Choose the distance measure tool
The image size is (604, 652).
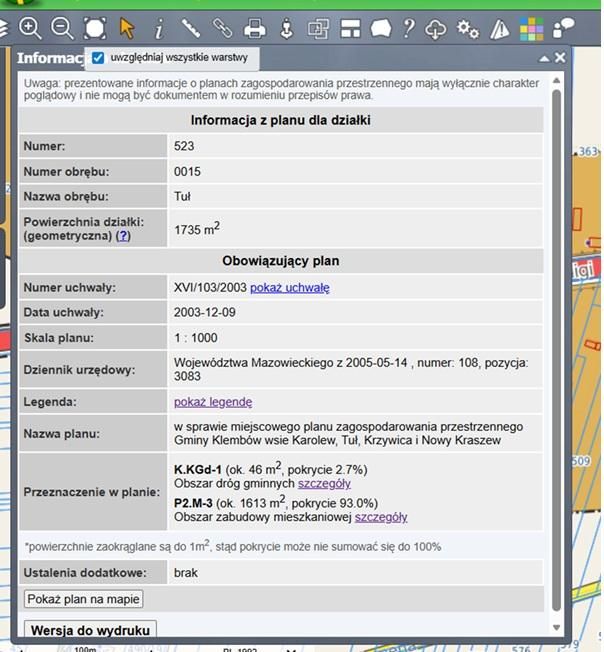coord(191,28)
